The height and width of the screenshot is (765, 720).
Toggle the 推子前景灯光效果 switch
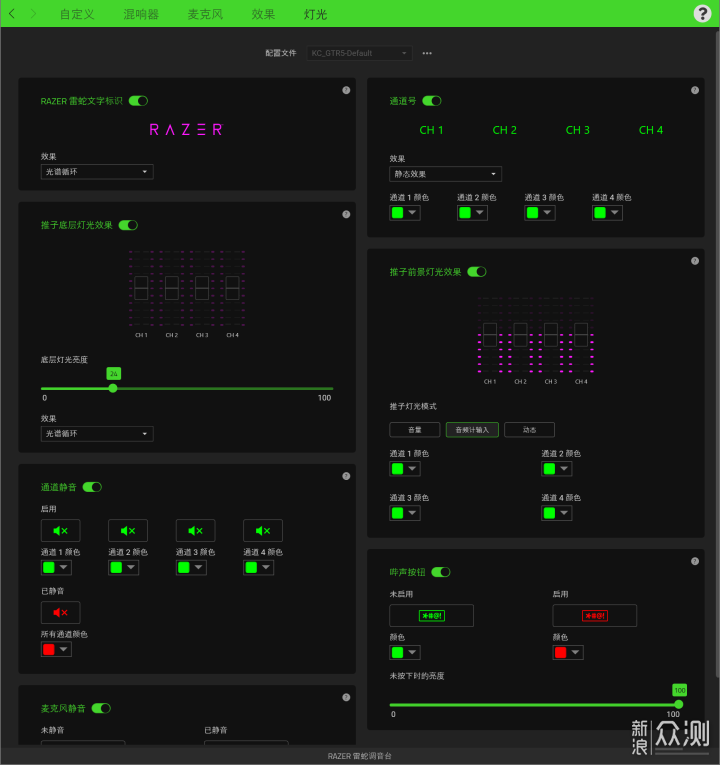pos(477,272)
